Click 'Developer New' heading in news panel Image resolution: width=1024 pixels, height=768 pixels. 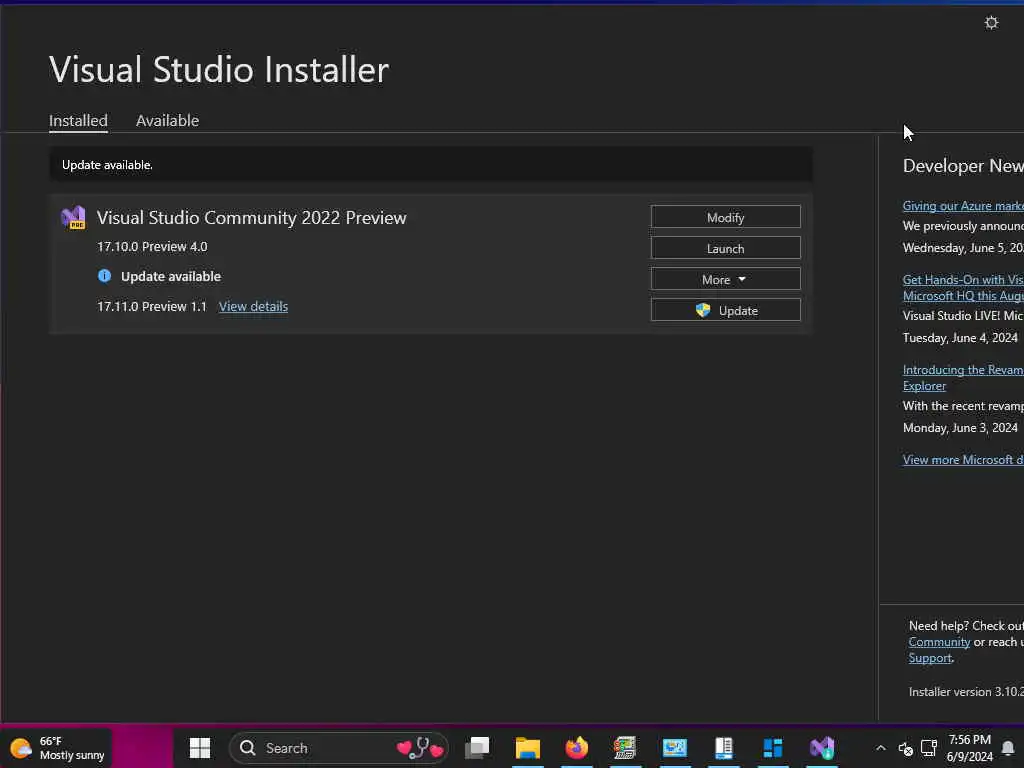click(x=963, y=166)
